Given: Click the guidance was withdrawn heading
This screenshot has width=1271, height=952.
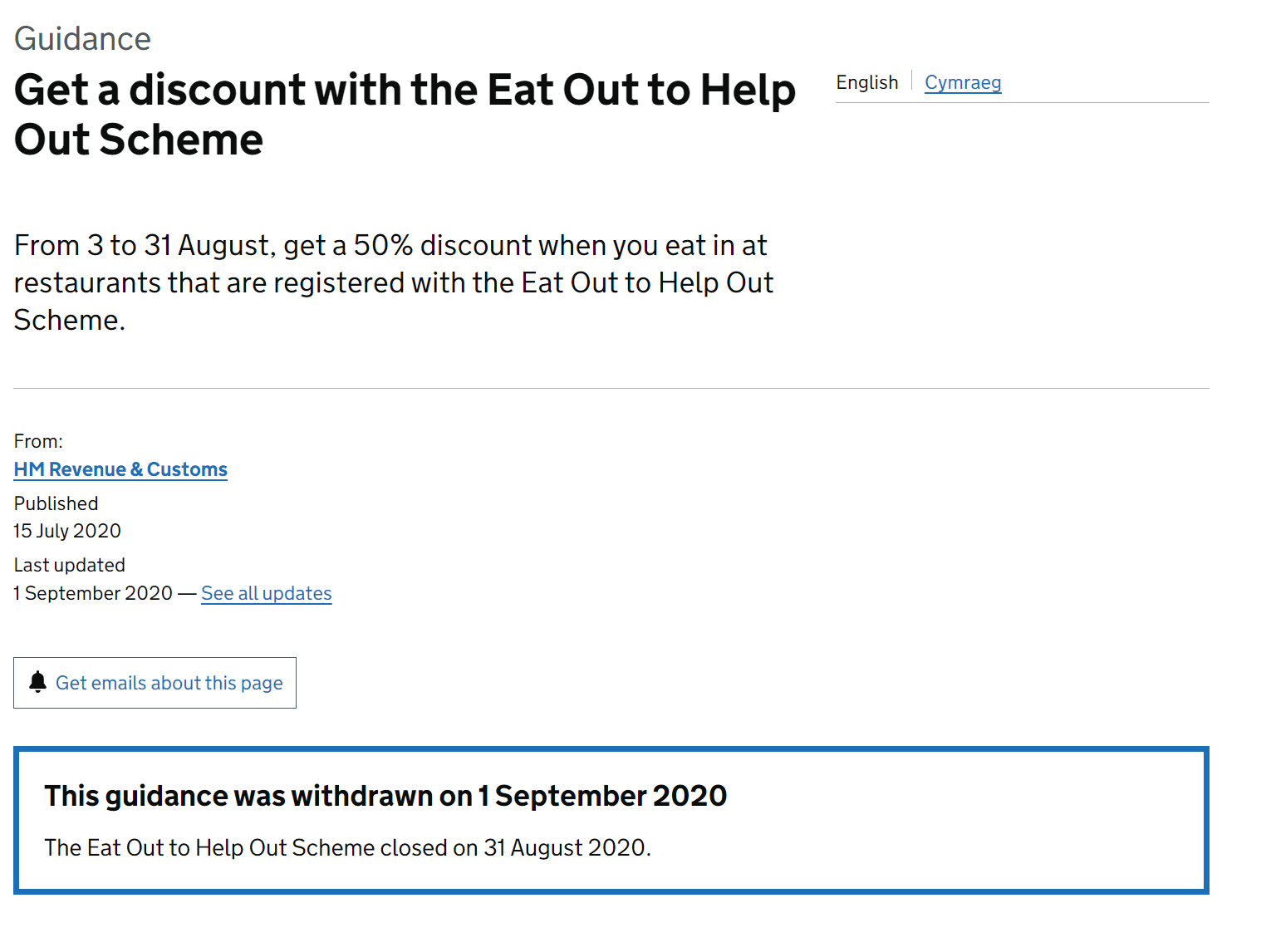Looking at the screenshot, I should (385, 796).
